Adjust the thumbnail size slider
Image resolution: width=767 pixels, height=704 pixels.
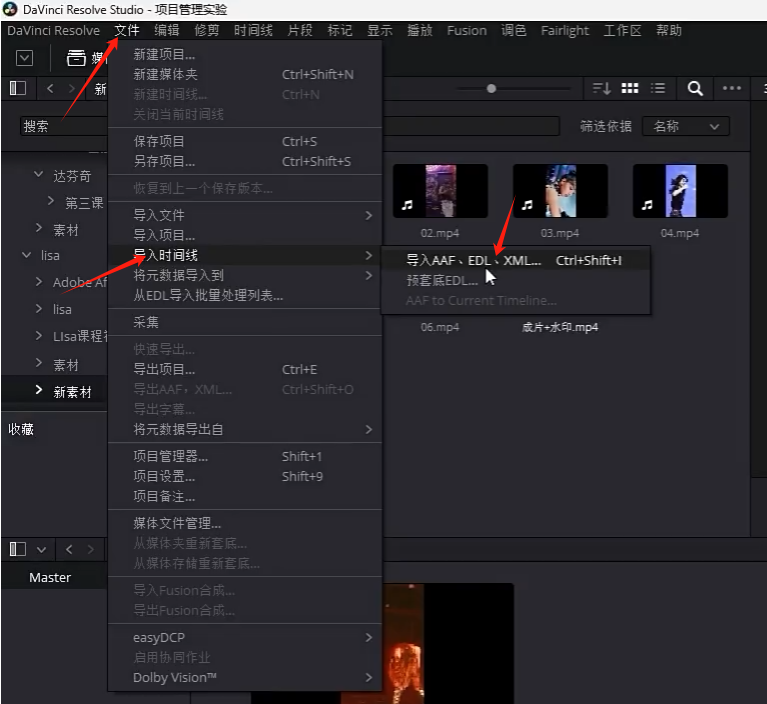(492, 89)
